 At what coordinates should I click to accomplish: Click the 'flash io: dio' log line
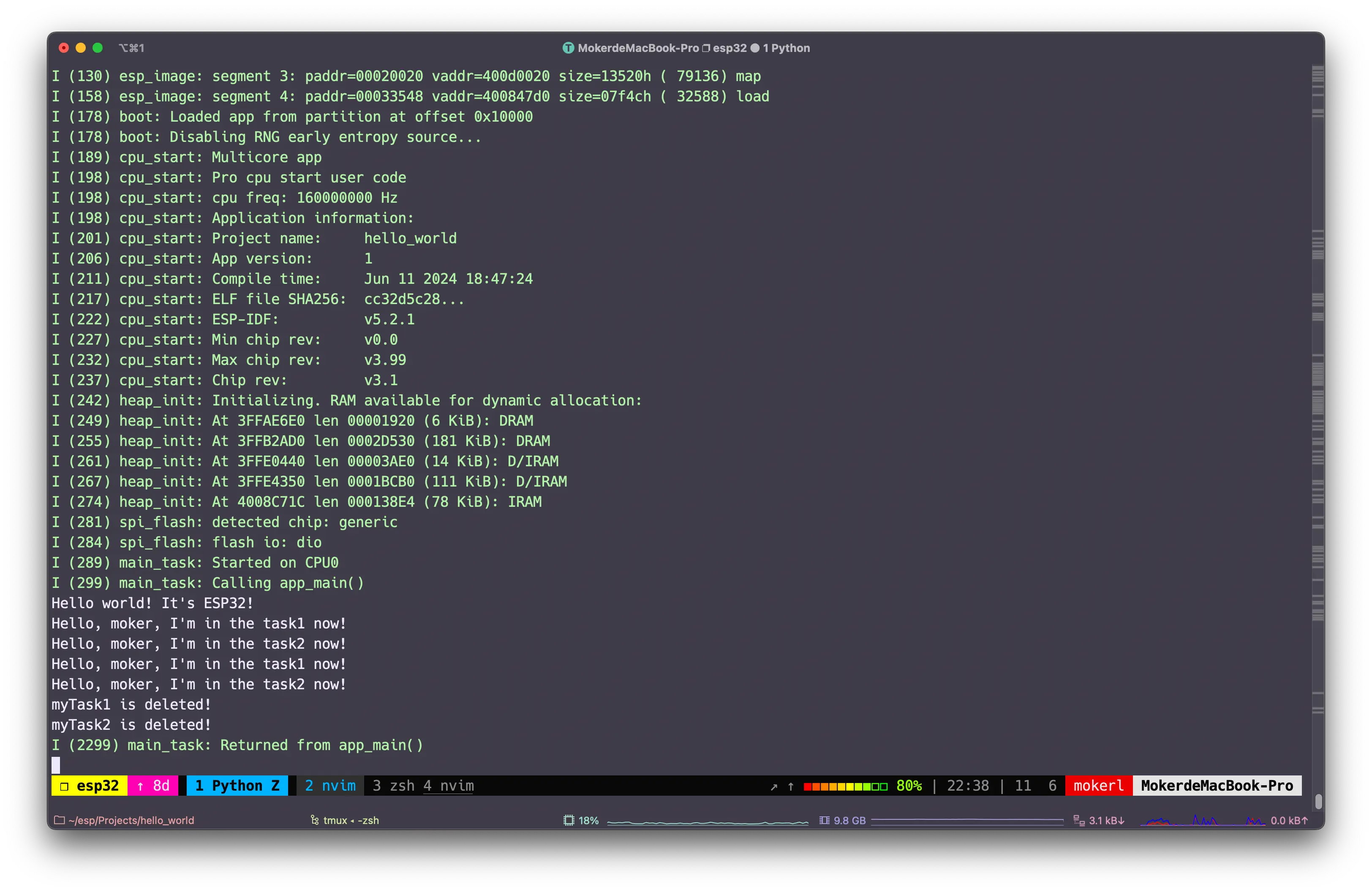coord(187,542)
